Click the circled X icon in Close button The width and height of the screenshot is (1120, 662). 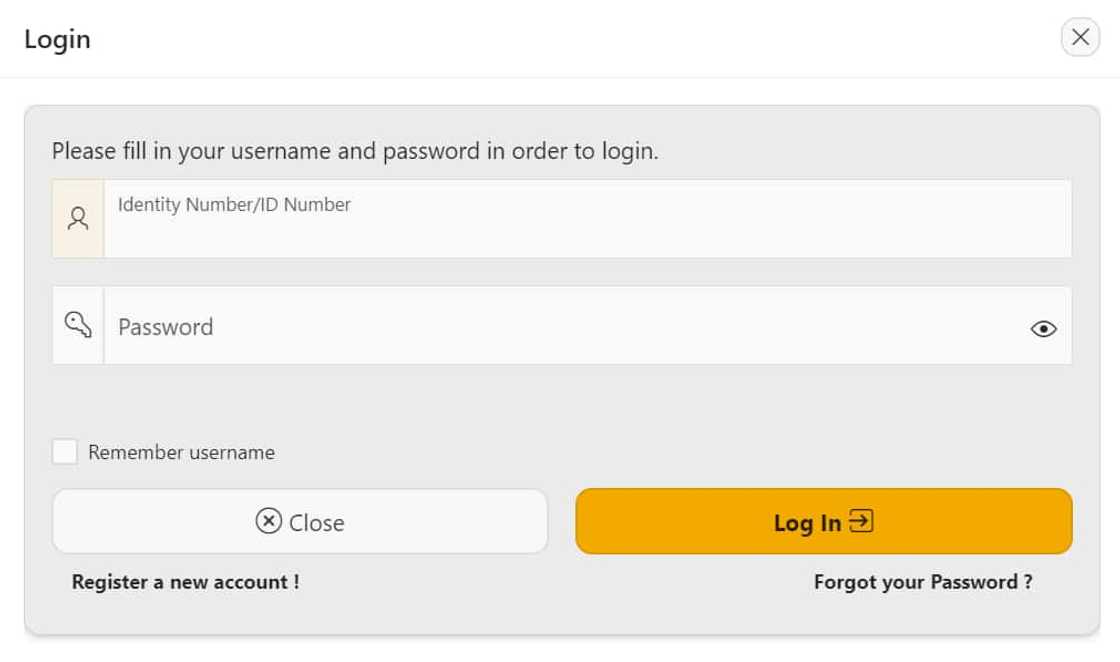[x=269, y=521]
